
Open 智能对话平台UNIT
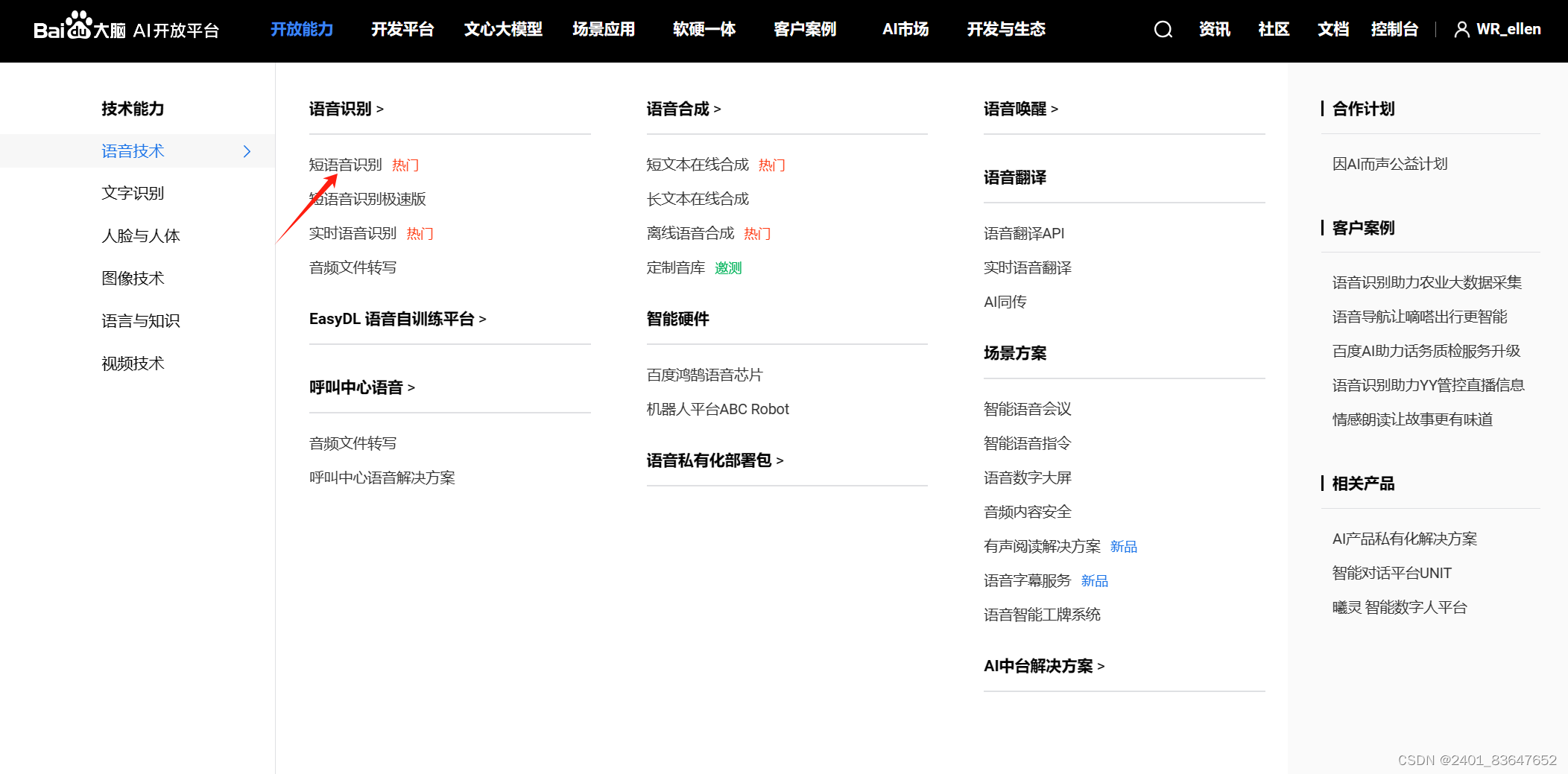[1392, 573]
